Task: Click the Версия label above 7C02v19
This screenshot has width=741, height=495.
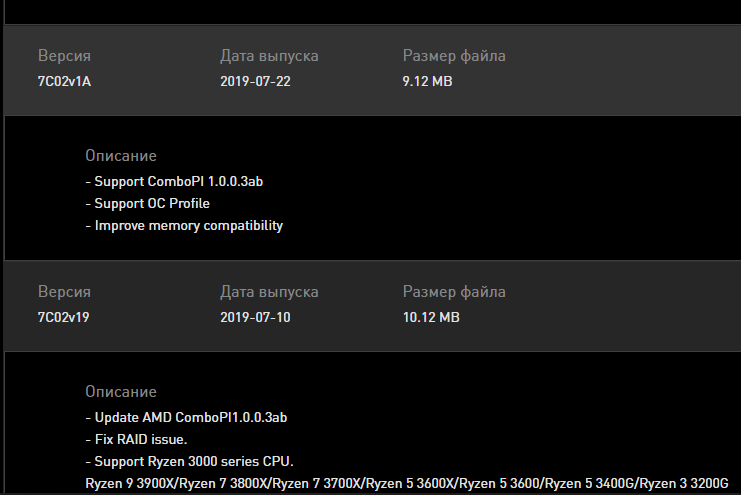Action: [x=64, y=292]
